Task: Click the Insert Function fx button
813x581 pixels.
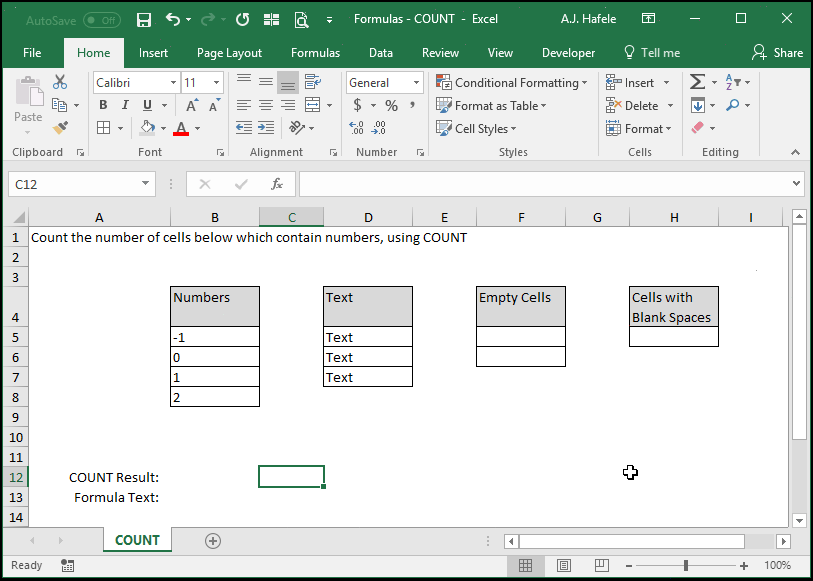Action: pyautogui.click(x=277, y=184)
